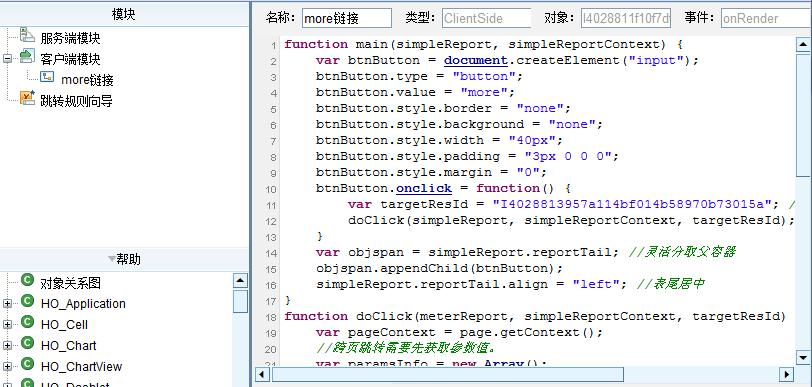Open 跳转规则向导 tree item
812x387 pixels.
[77, 101]
